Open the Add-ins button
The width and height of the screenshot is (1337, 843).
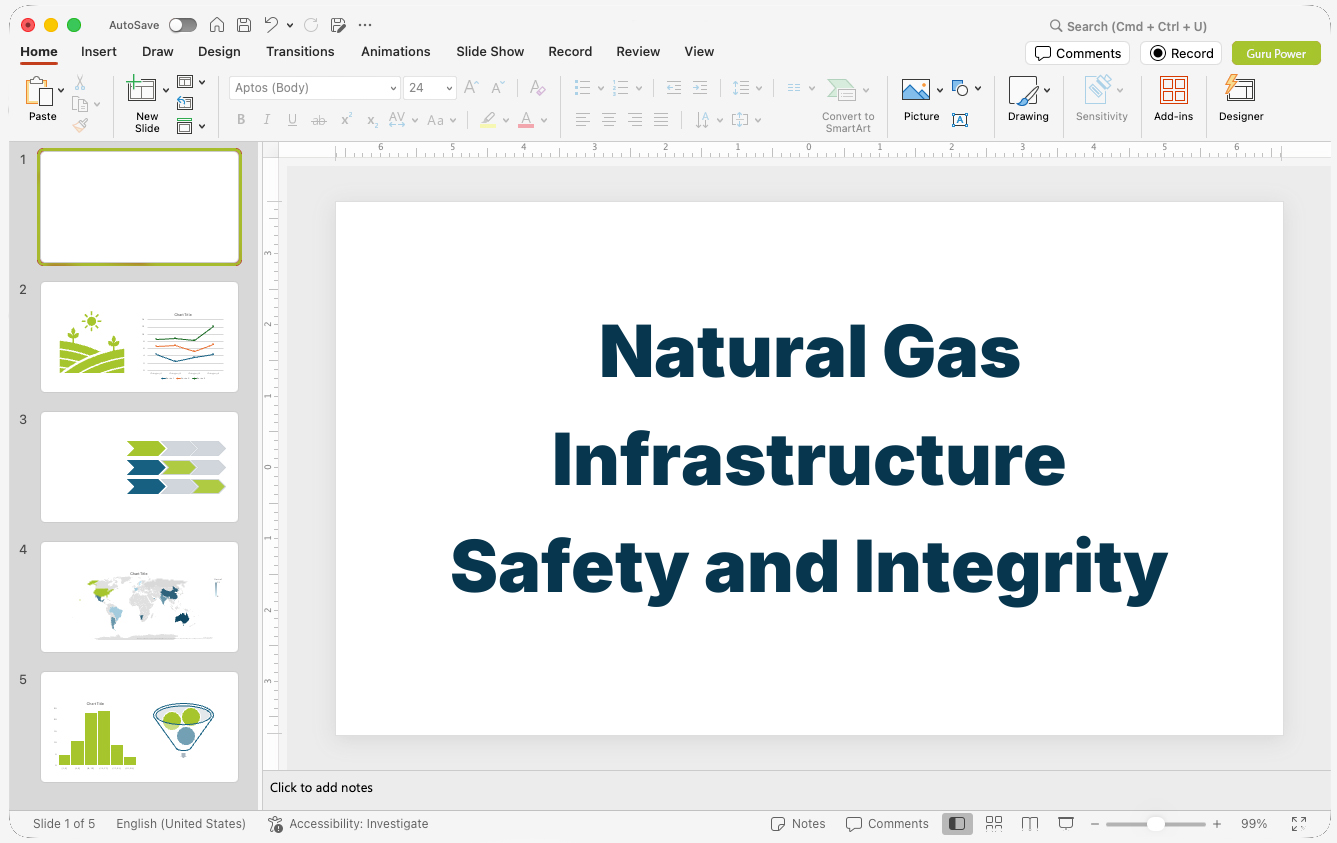click(1173, 99)
